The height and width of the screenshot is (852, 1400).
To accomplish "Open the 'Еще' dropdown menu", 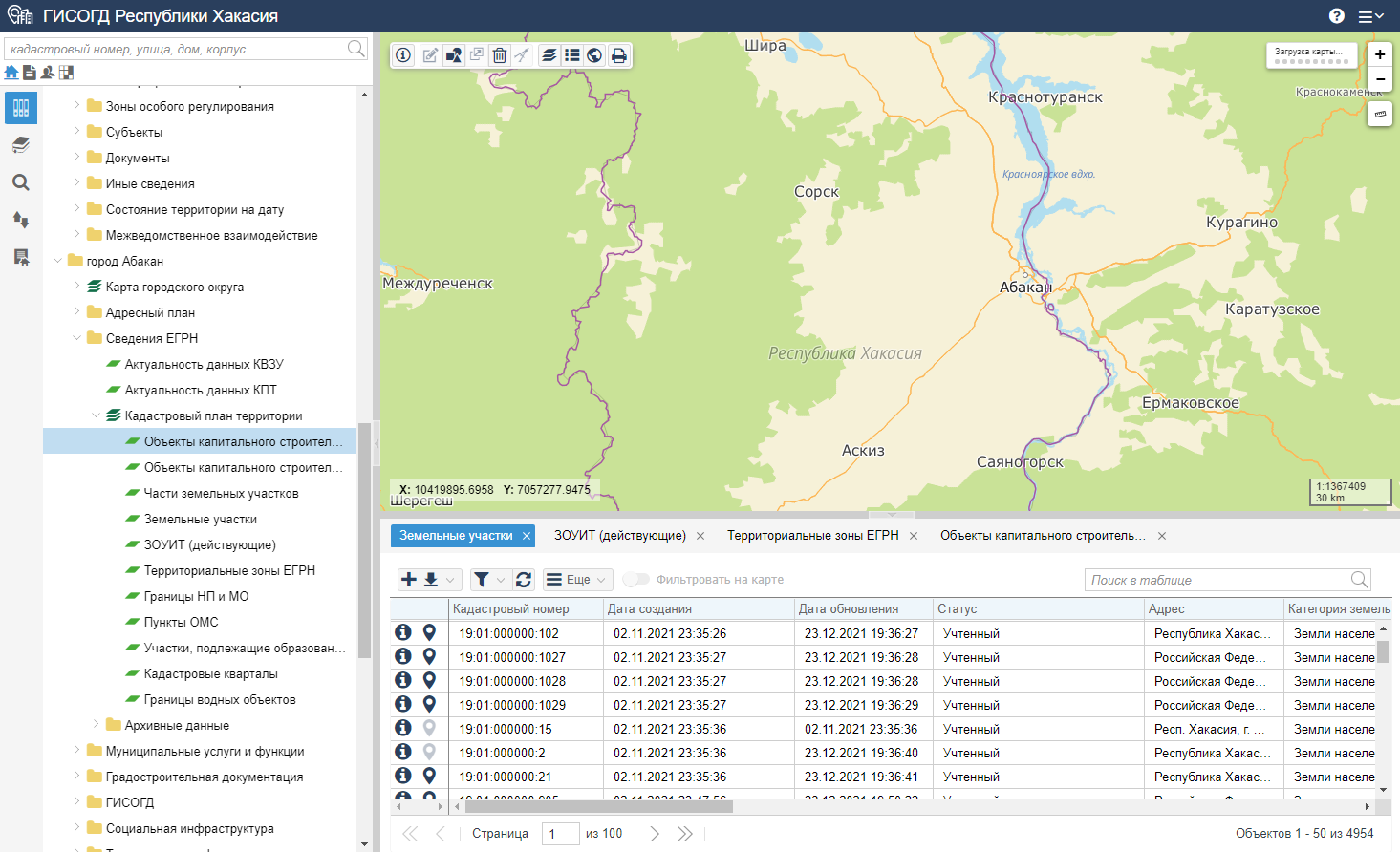I will [577, 580].
